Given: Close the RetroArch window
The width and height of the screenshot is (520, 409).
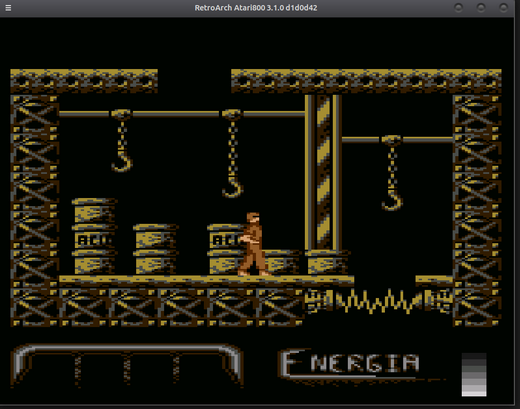Looking at the screenshot, I should tap(503, 8).
